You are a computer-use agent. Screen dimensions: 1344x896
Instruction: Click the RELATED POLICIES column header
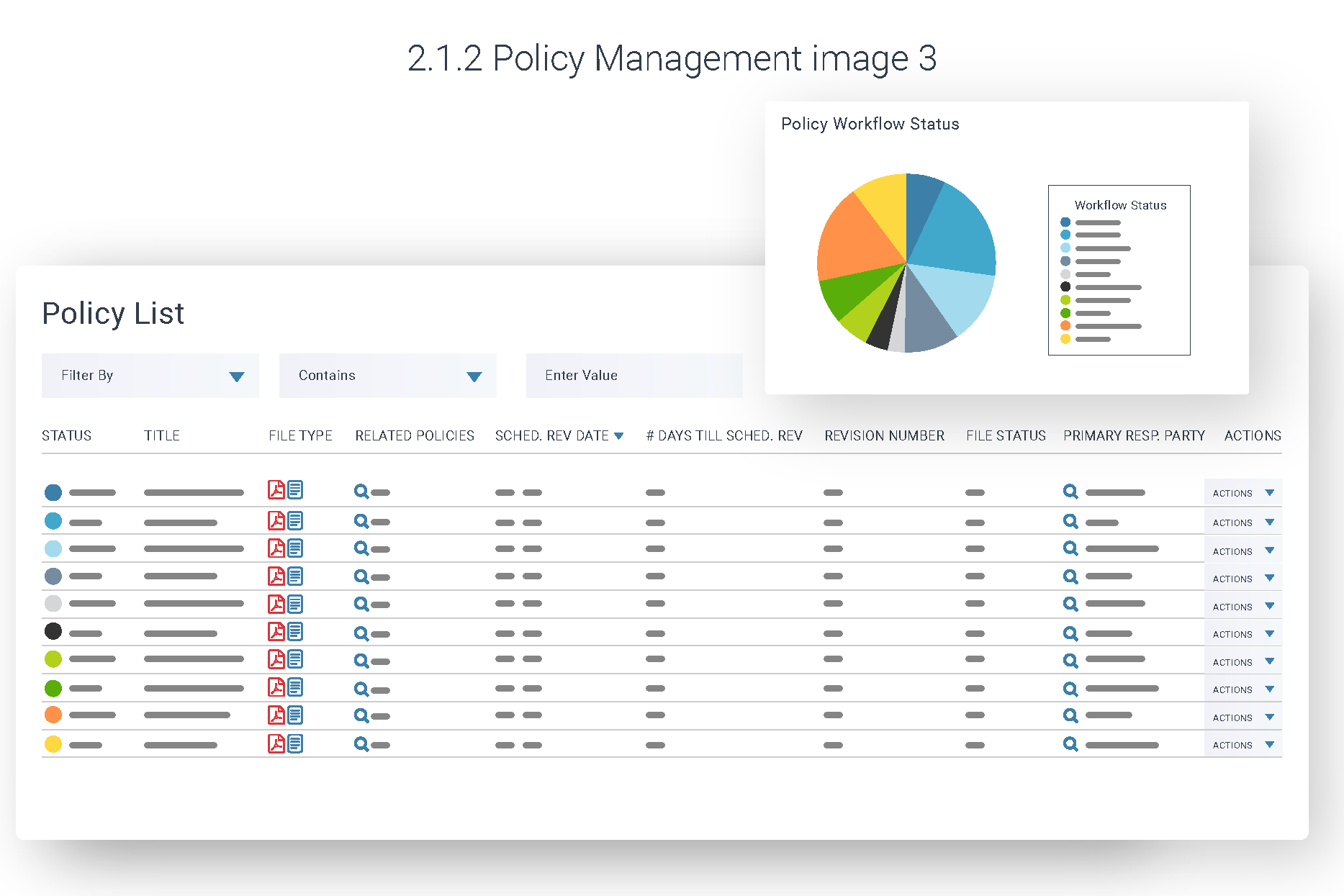point(415,435)
